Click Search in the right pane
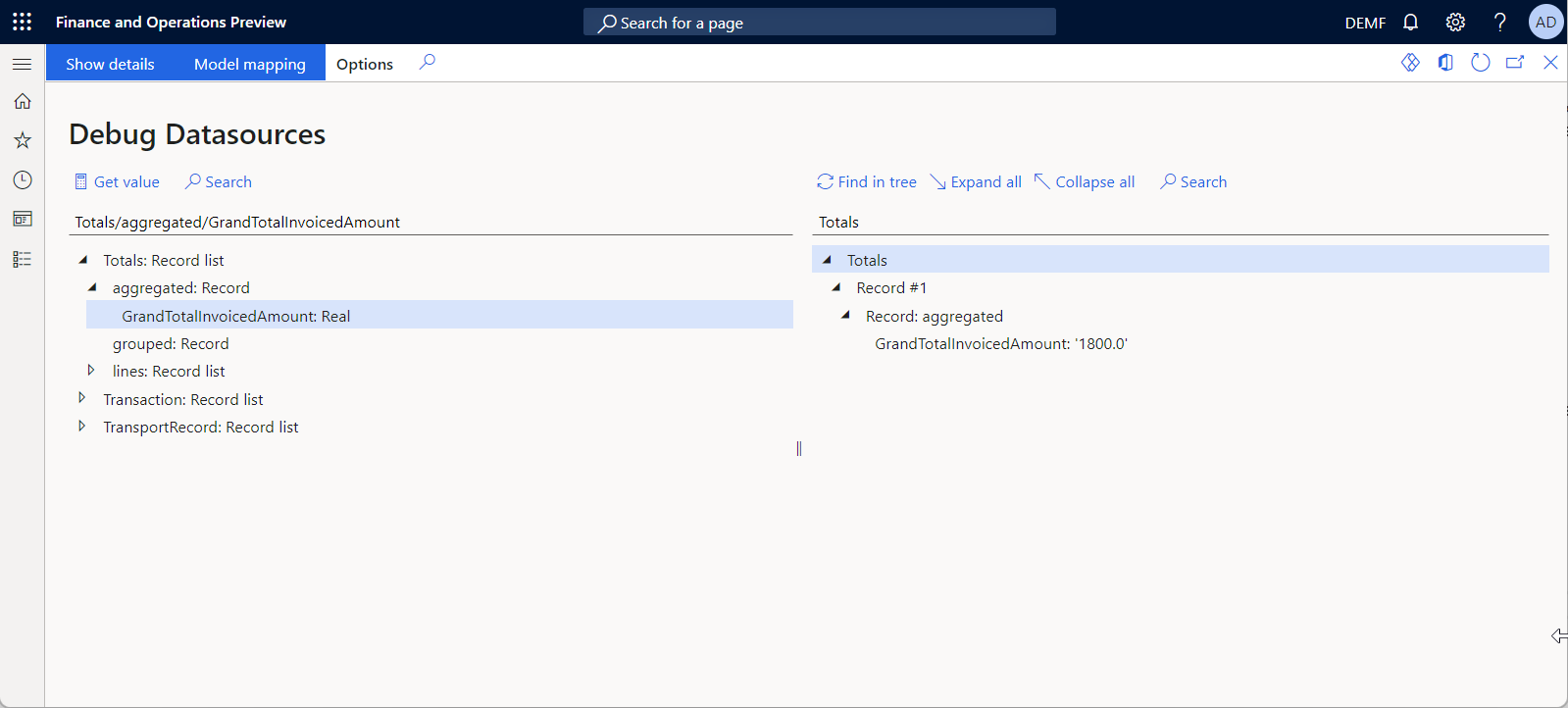Image resolution: width=1568 pixels, height=708 pixels. (1193, 181)
